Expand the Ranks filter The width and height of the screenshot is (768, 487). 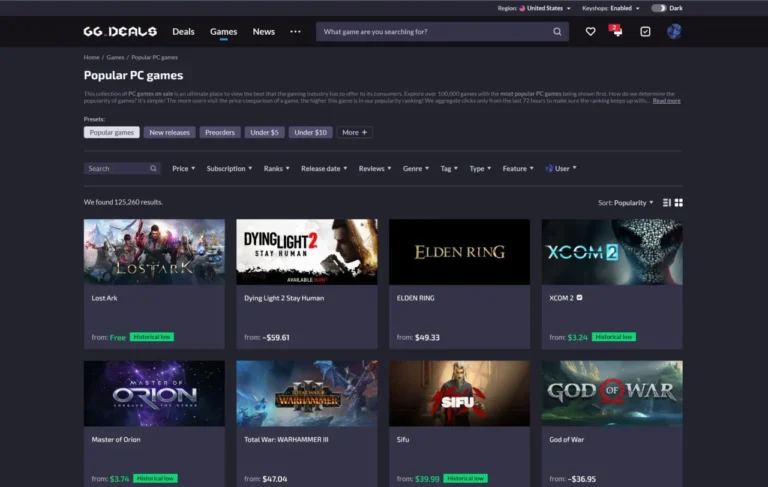point(277,169)
